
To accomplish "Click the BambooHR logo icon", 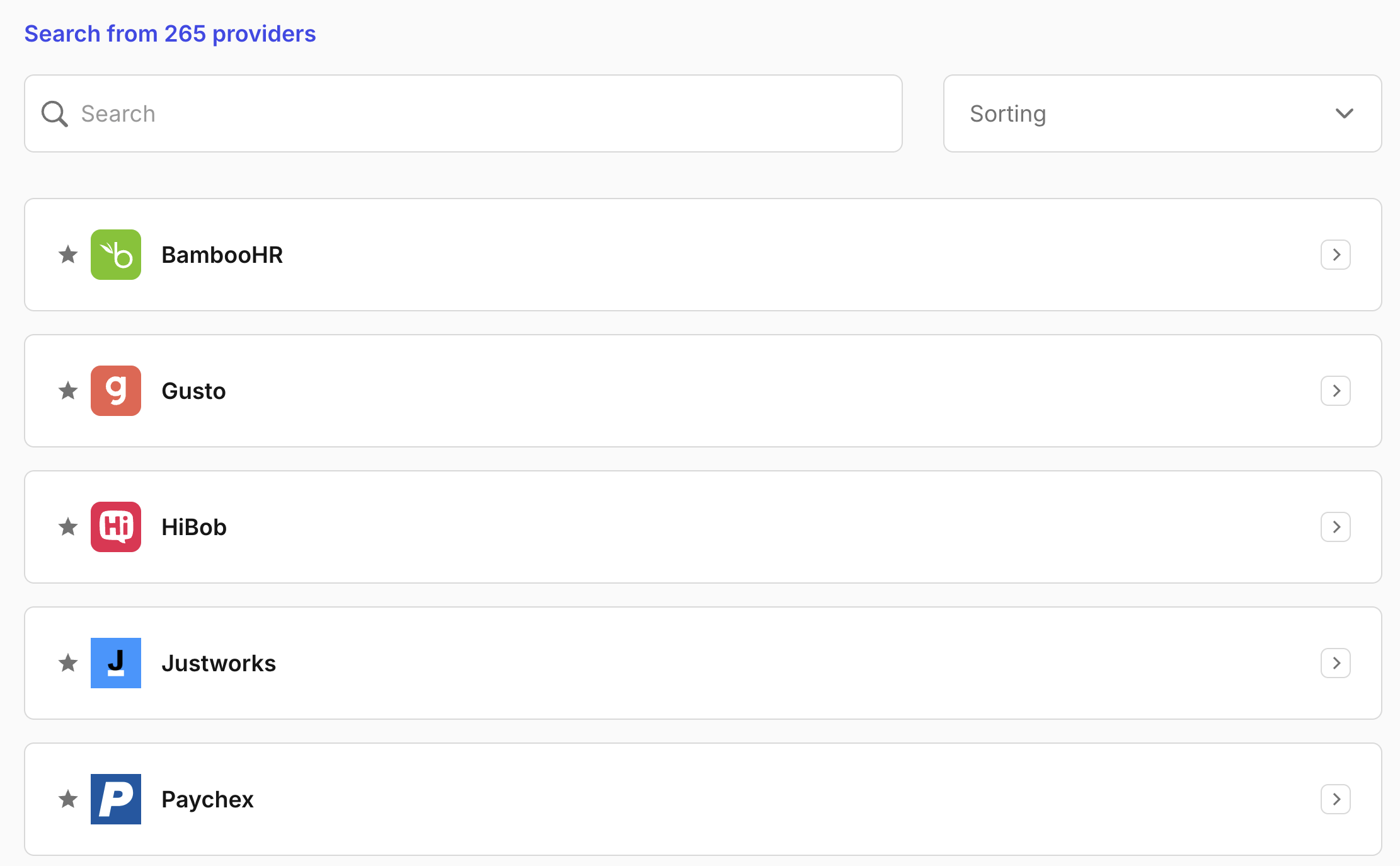I will (x=116, y=255).
